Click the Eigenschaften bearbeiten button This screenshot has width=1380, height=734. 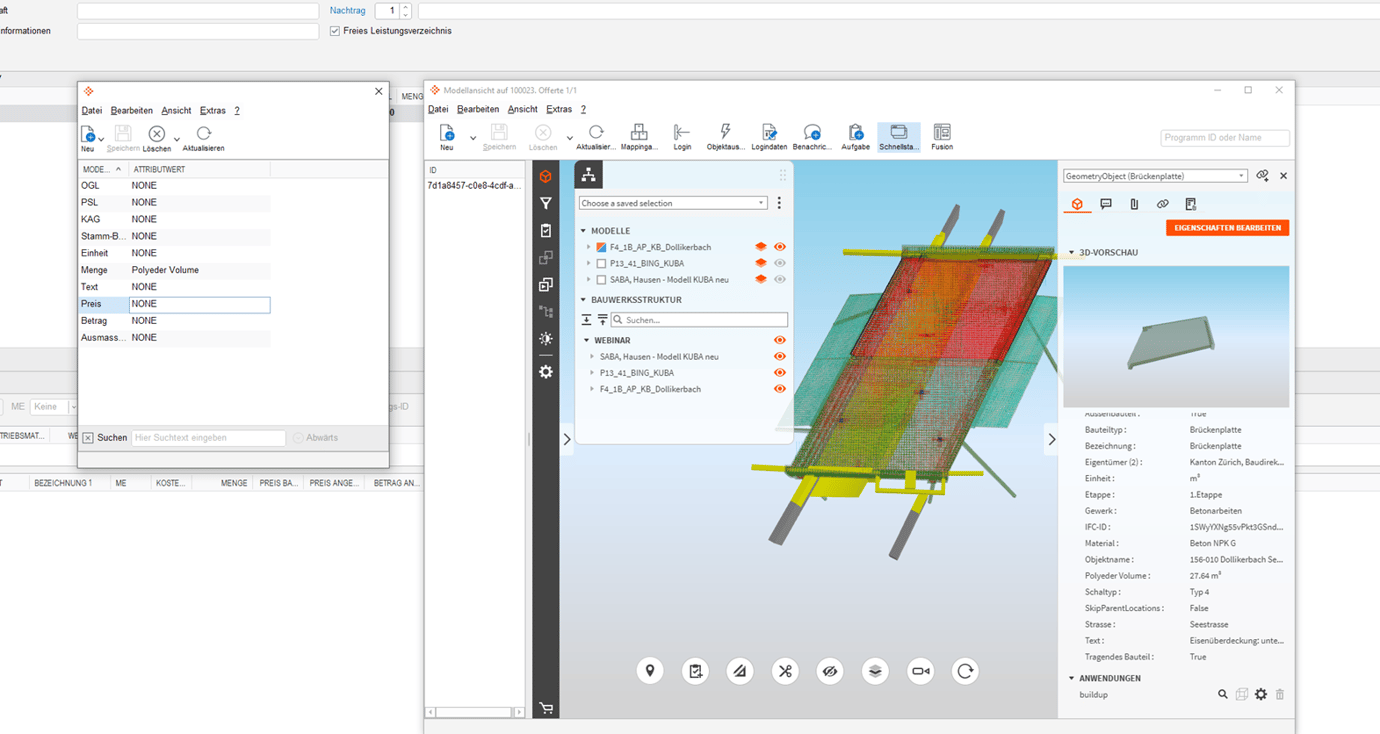1227,228
